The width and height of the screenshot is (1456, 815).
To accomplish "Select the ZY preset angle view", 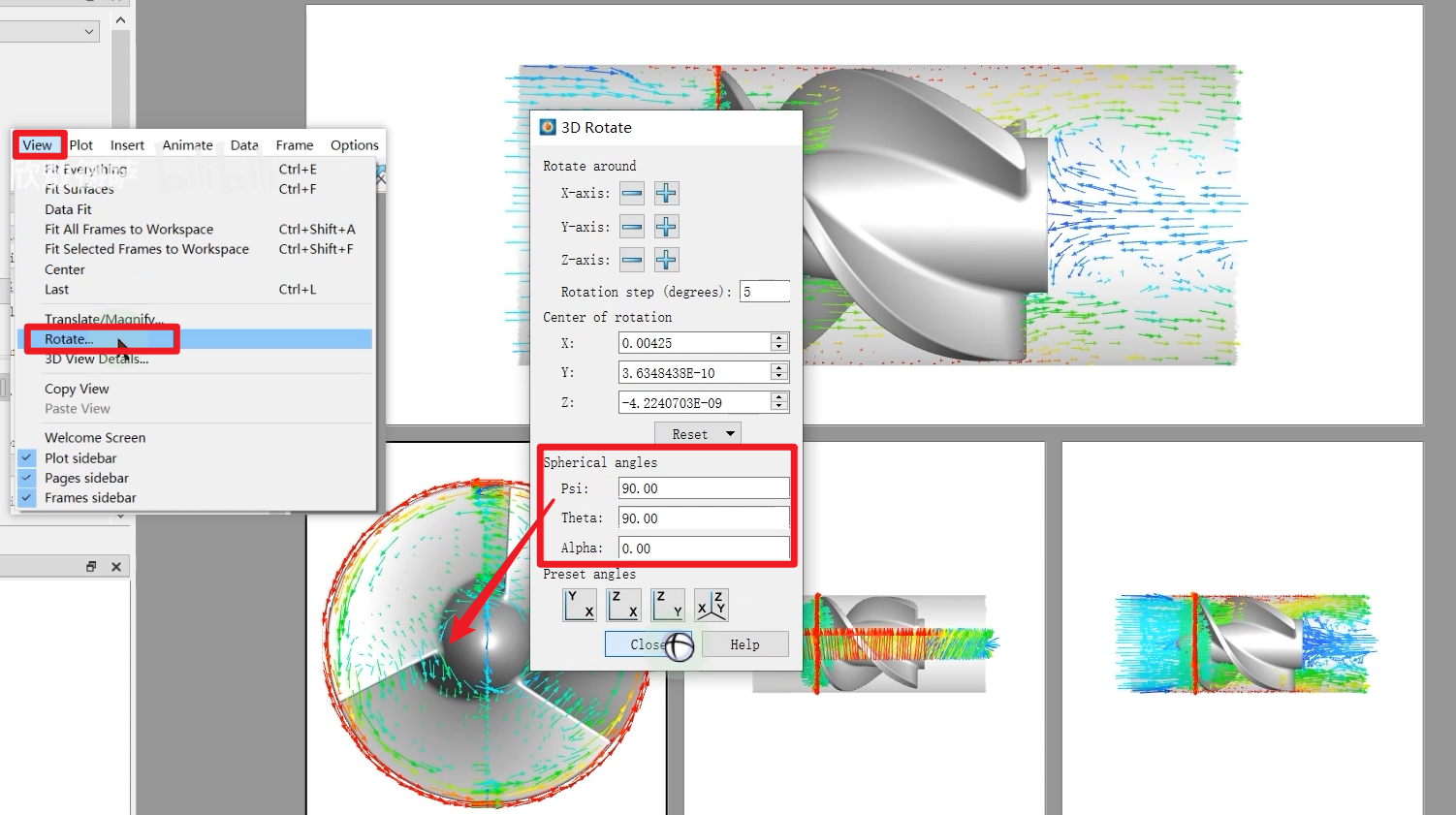I will tap(668, 605).
